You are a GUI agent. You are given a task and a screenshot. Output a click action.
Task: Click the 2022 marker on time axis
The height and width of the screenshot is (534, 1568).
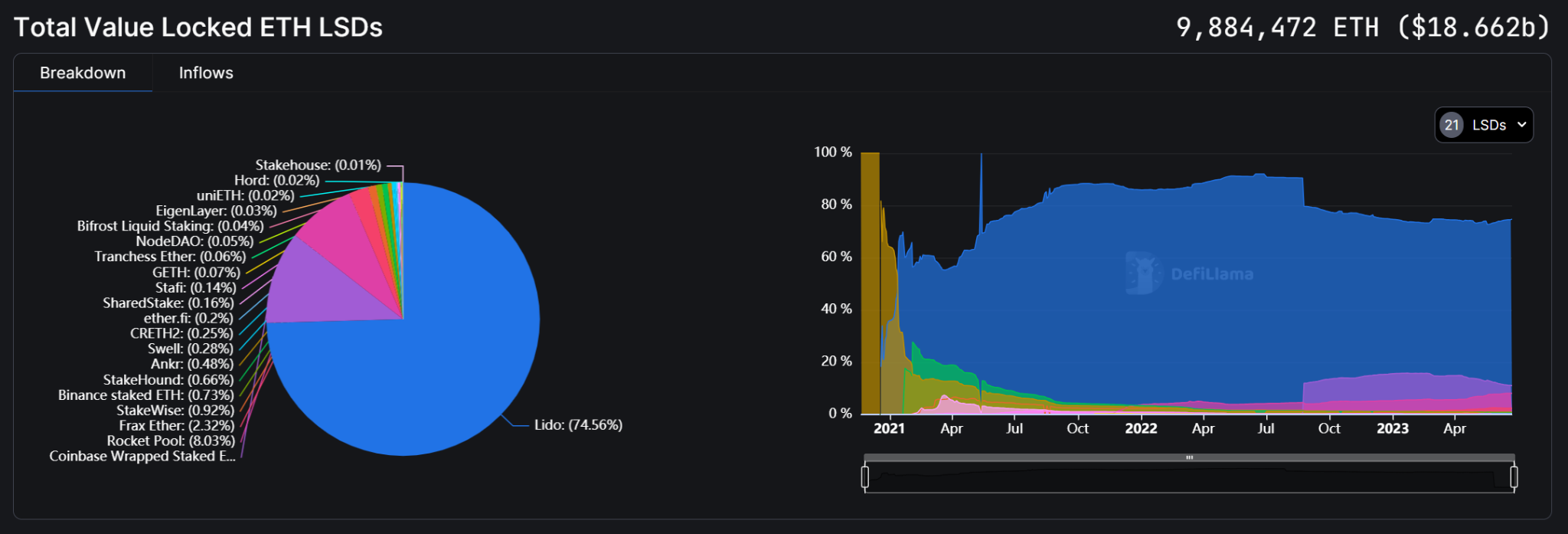[x=1141, y=428]
